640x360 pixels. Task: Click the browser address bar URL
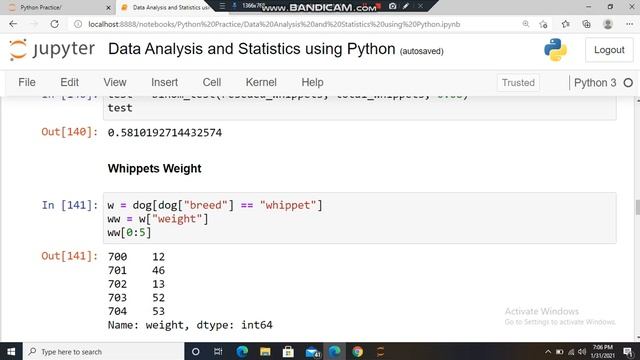tap(274, 24)
